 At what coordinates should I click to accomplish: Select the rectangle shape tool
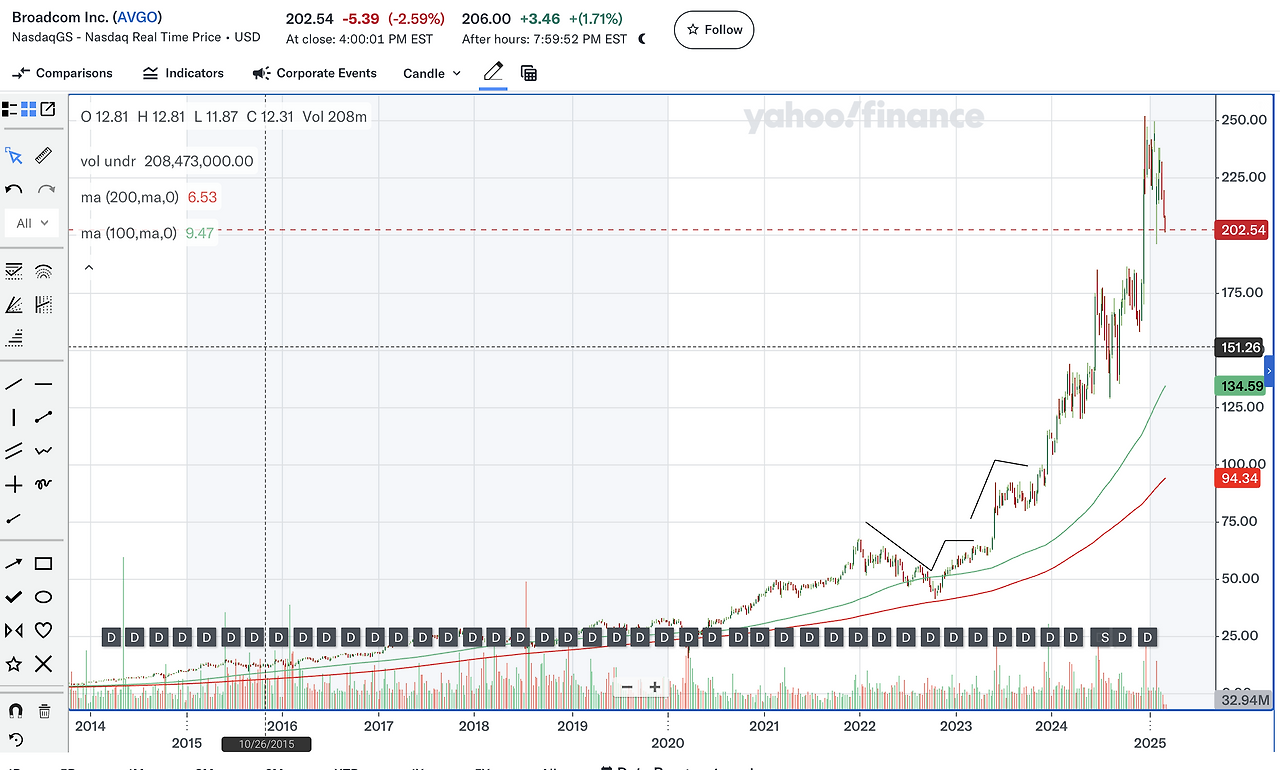pos(44,564)
